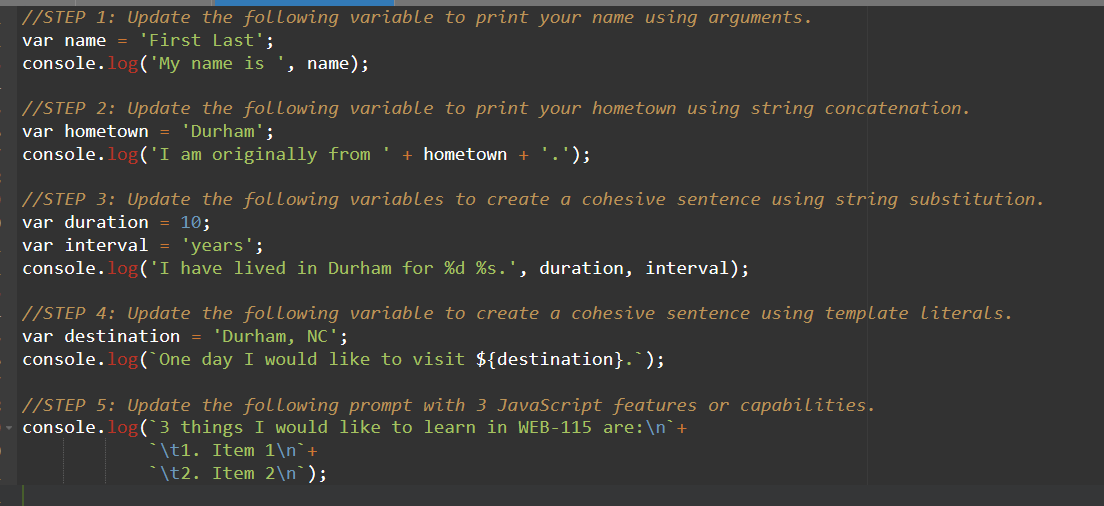1104x506 pixels.
Task: Click the 'Durham' string assigned to hometown
Action: pyautogui.click(x=220, y=132)
